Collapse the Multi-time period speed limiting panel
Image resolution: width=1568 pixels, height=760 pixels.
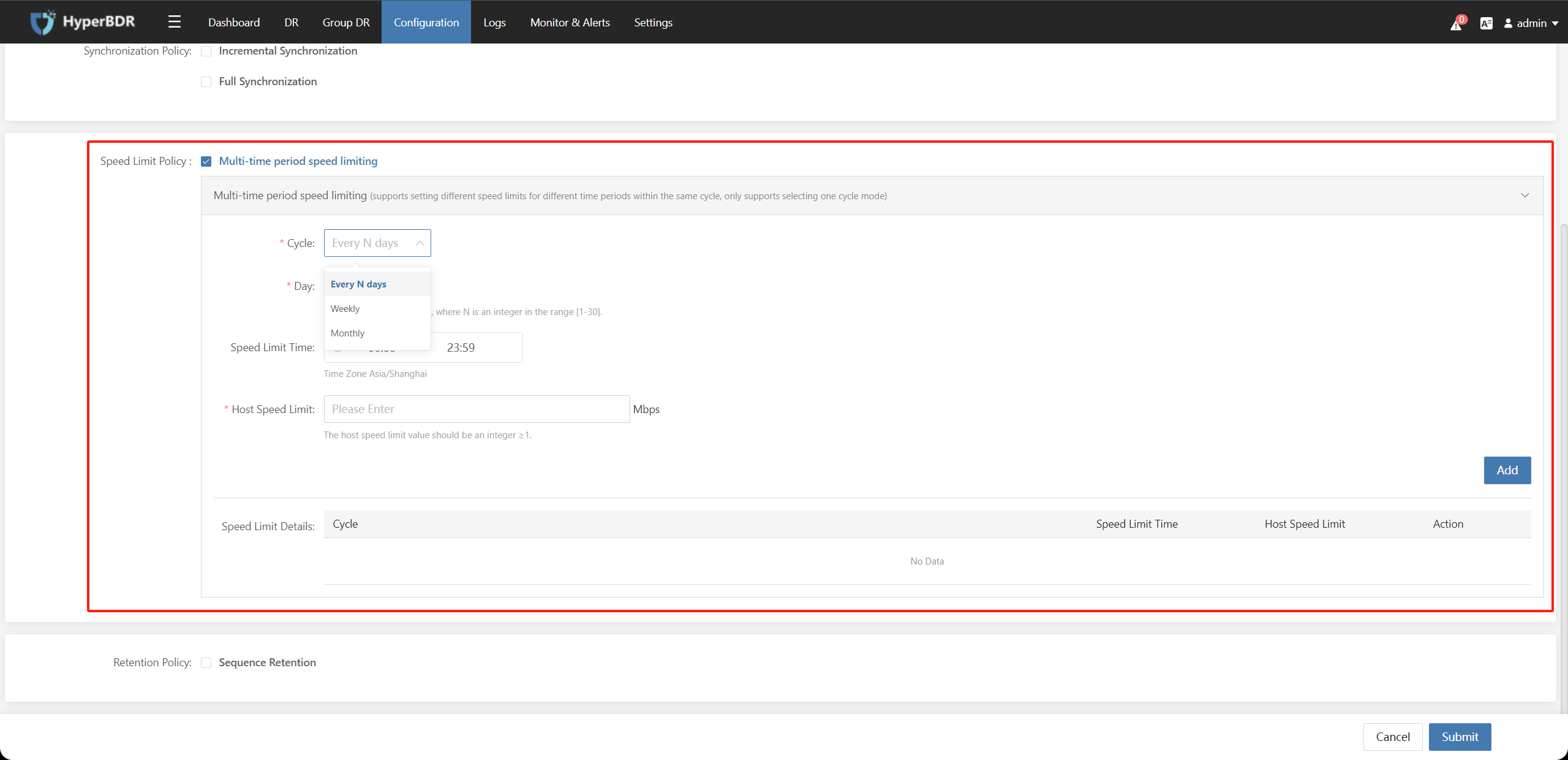coord(1525,196)
